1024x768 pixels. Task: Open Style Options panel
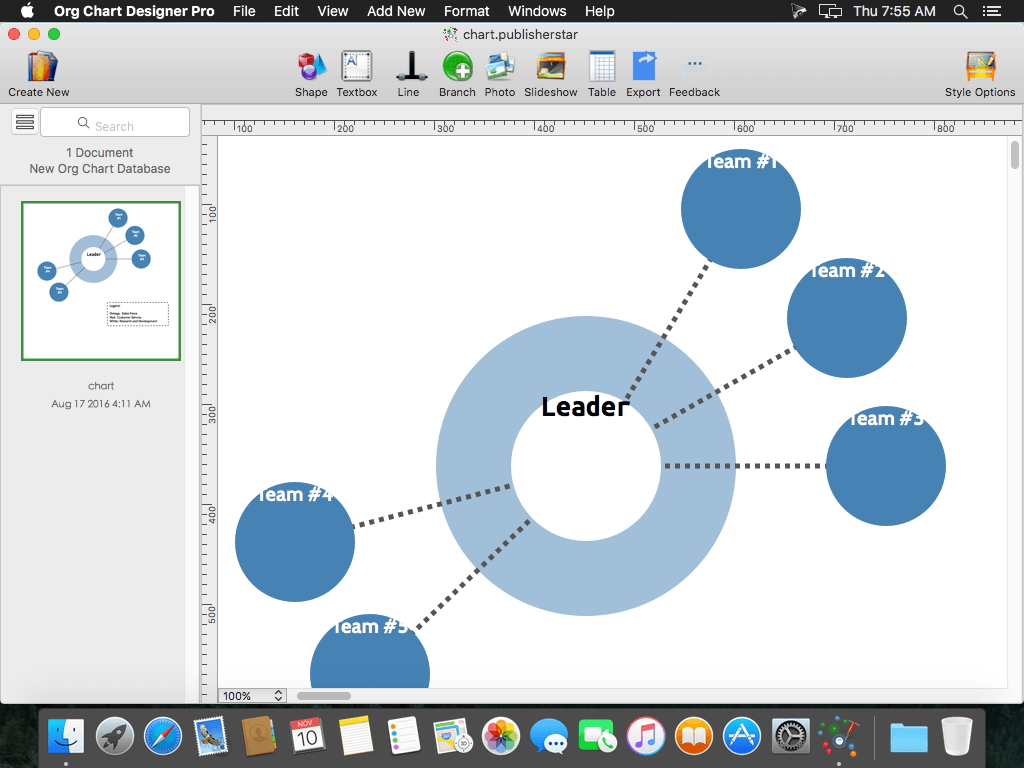980,67
